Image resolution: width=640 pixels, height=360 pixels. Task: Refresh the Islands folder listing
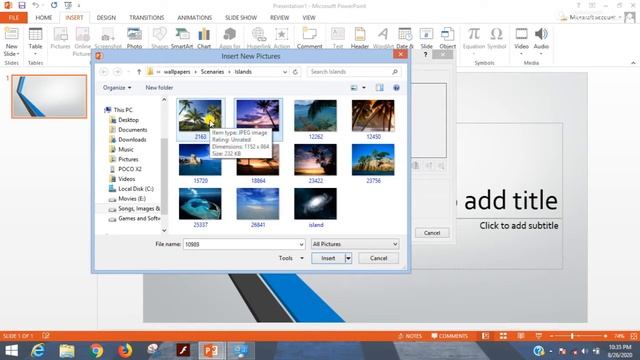(x=295, y=72)
